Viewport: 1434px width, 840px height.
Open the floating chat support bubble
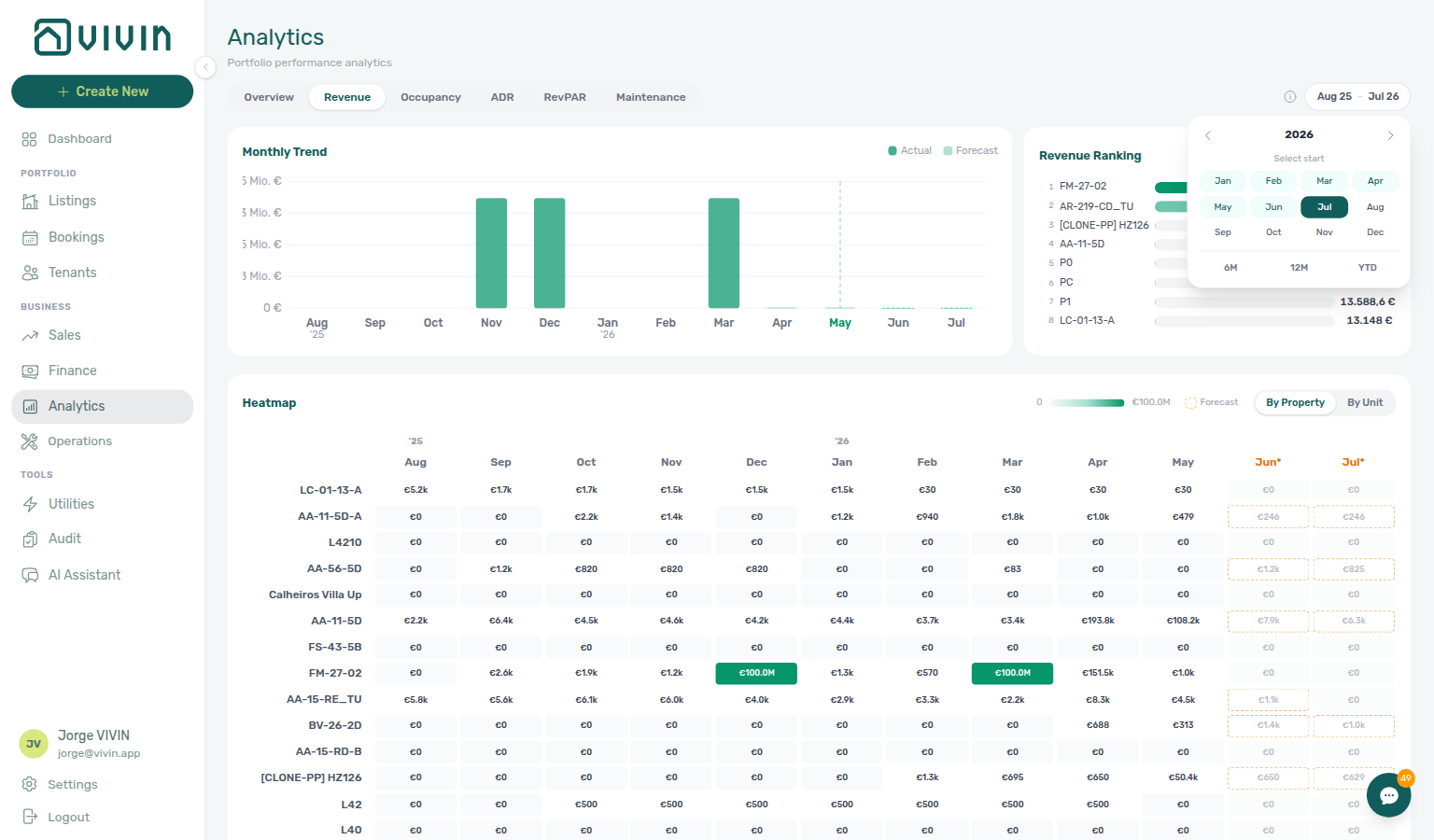(x=1388, y=795)
